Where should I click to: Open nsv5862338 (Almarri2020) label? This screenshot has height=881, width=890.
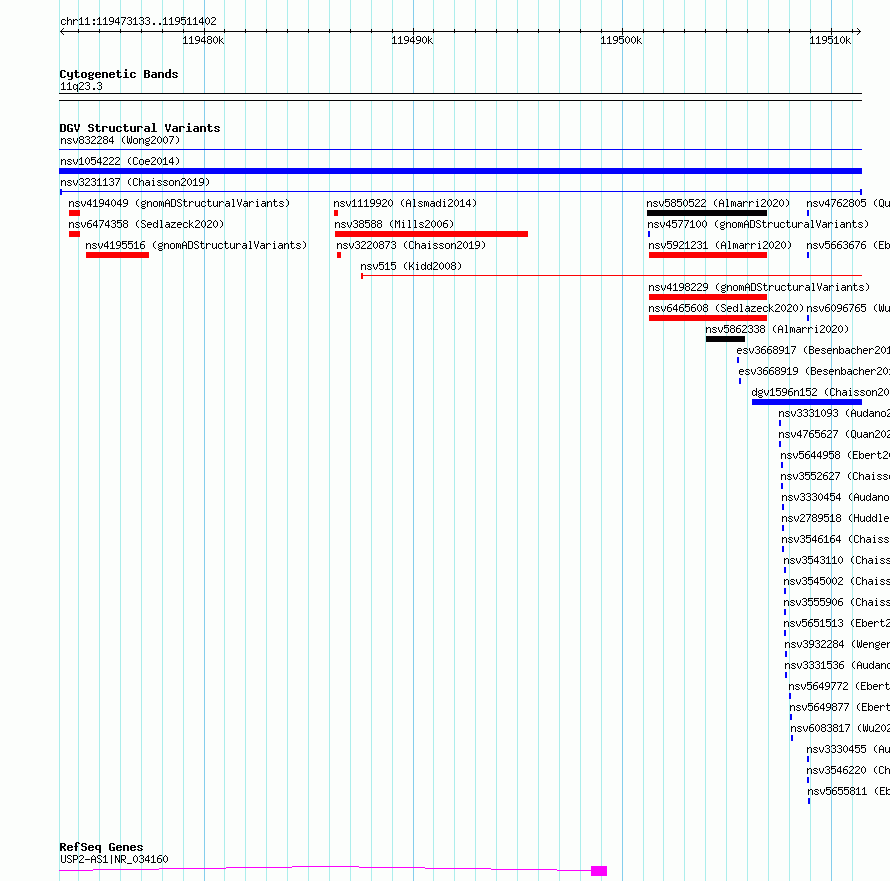coord(777,329)
